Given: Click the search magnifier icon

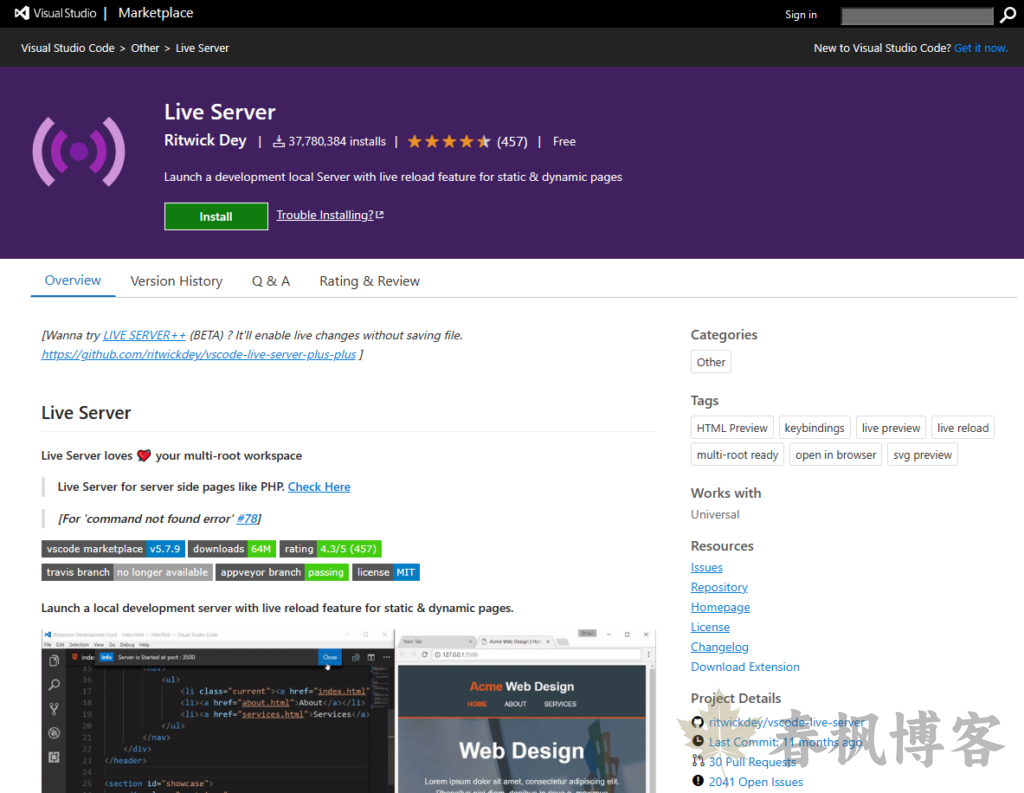Looking at the screenshot, I should [x=1008, y=16].
